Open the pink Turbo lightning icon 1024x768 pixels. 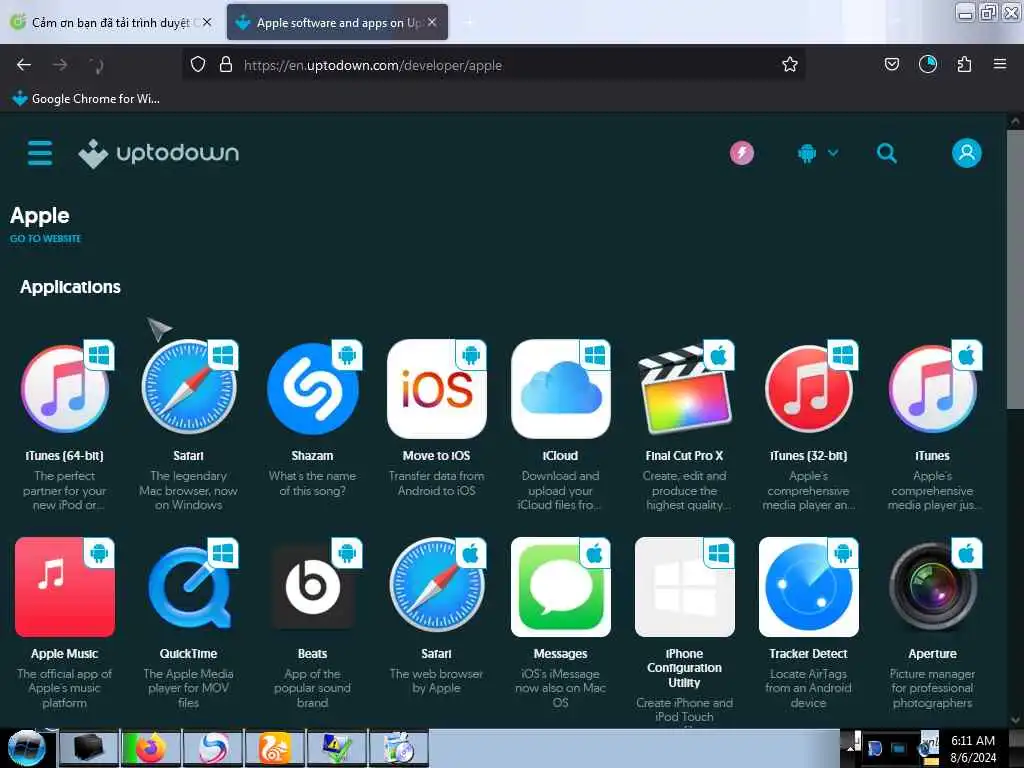742,153
